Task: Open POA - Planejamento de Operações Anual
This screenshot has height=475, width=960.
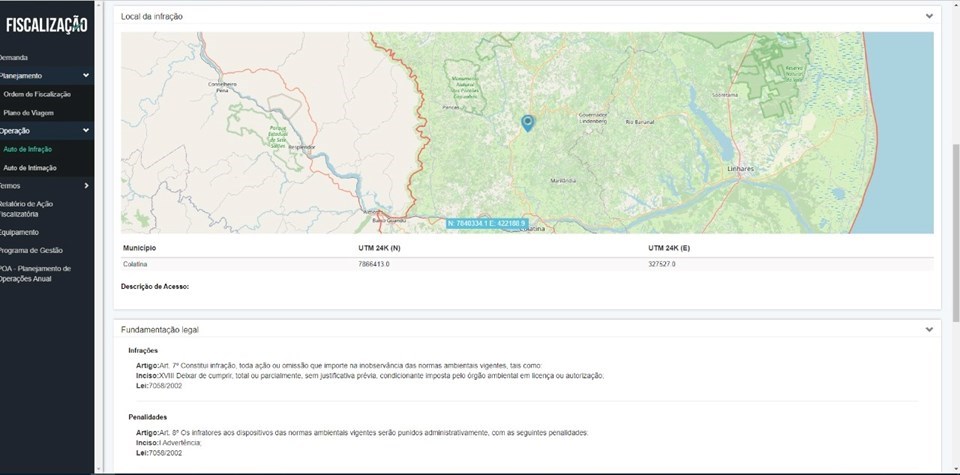Action: tap(34, 273)
